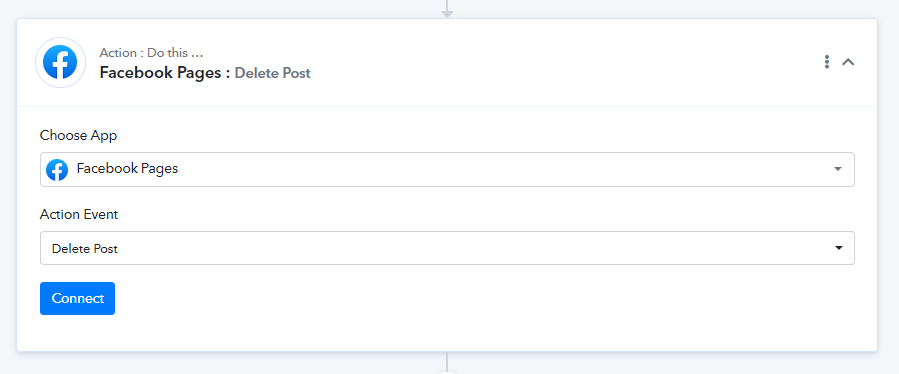
Task: Open the Action Event dropdown arrow
Action: click(839, 248)
